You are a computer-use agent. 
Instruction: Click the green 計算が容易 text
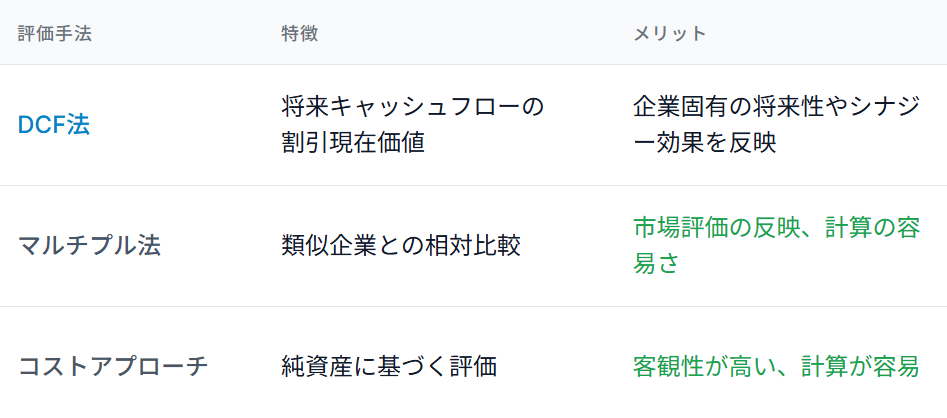860,367
